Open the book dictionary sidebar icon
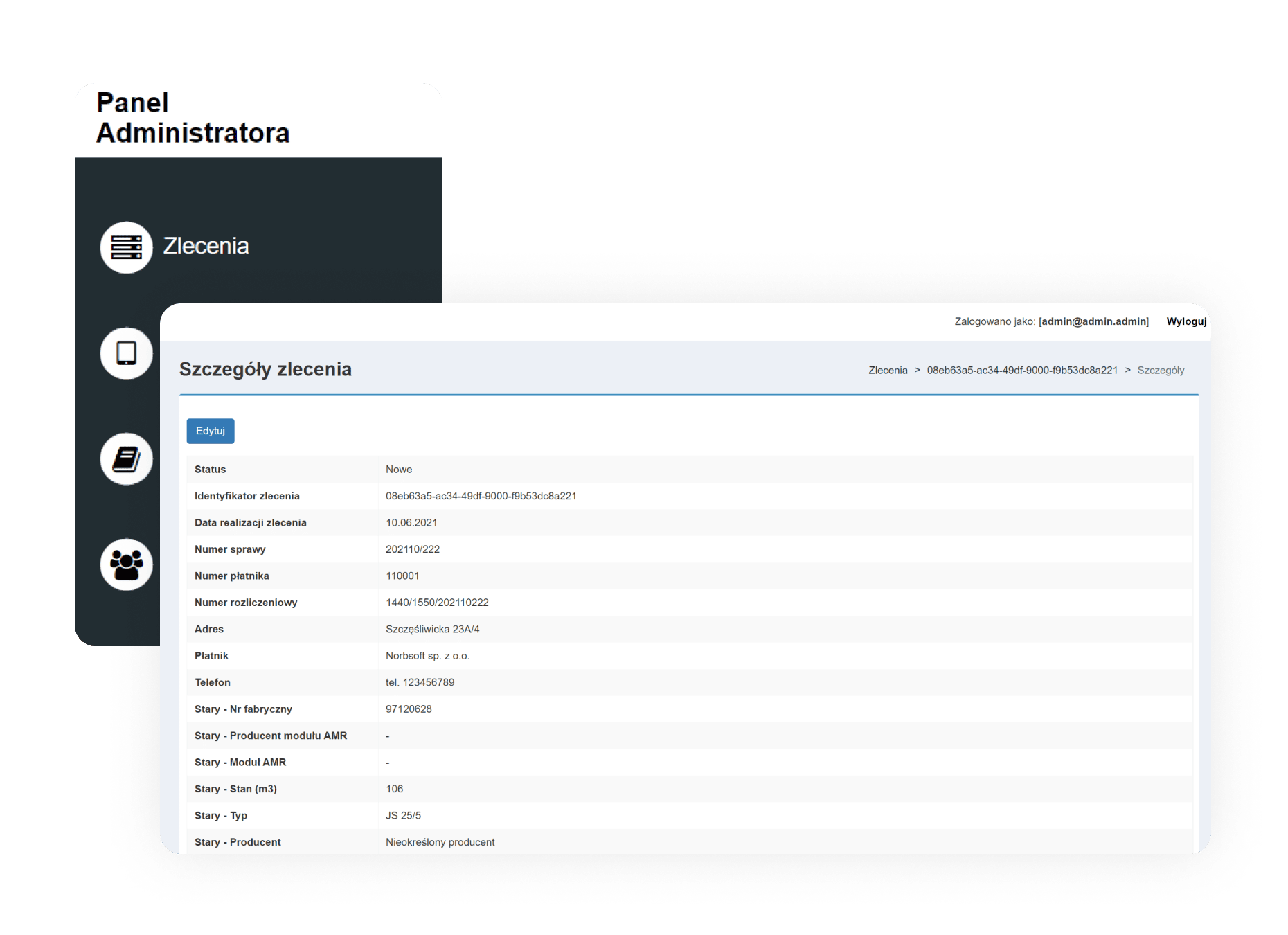Viewport: 1288px width, 935px height. [126, 459]
